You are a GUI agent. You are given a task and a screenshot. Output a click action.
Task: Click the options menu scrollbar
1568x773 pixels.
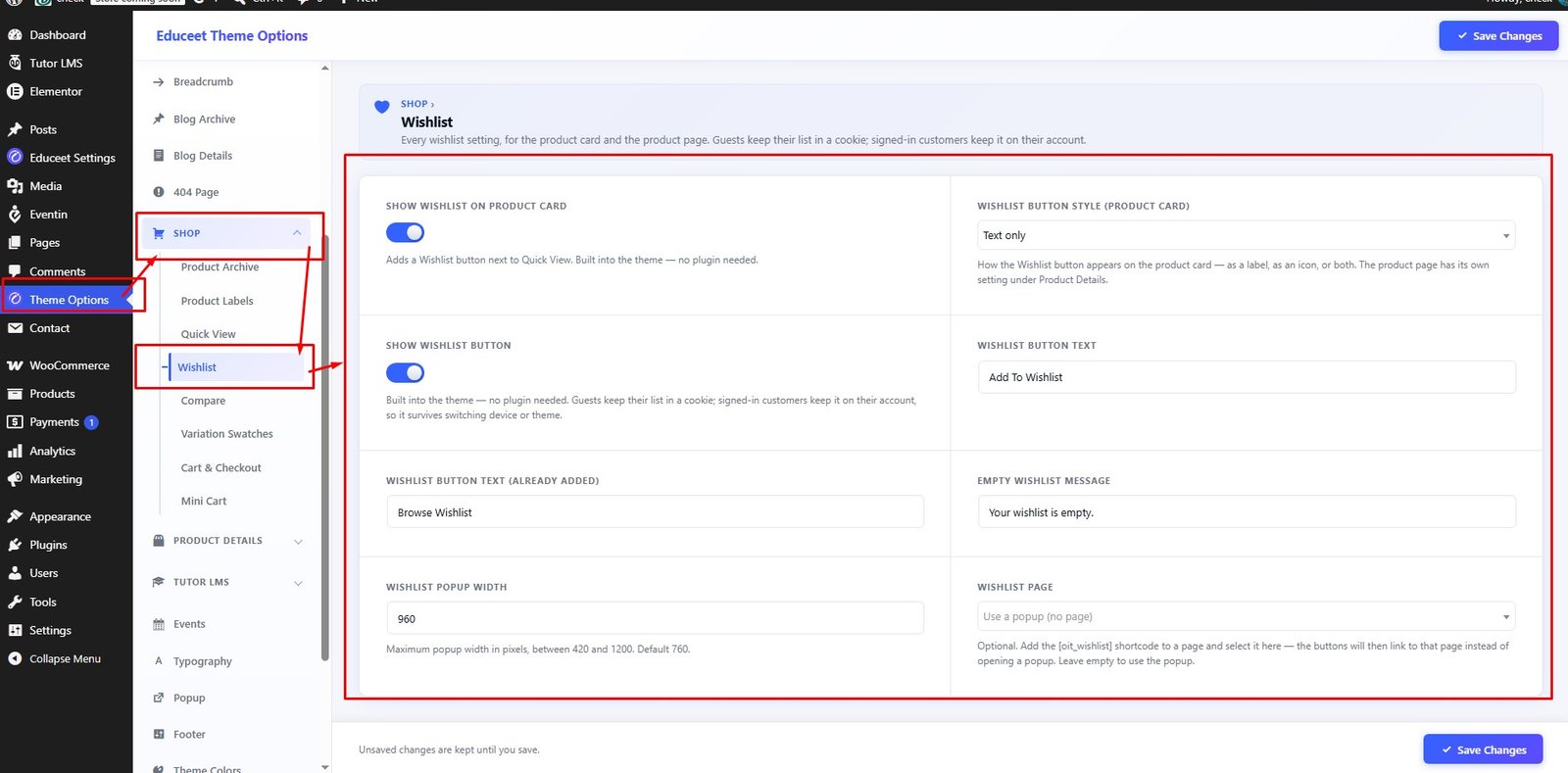pos(325,447)
